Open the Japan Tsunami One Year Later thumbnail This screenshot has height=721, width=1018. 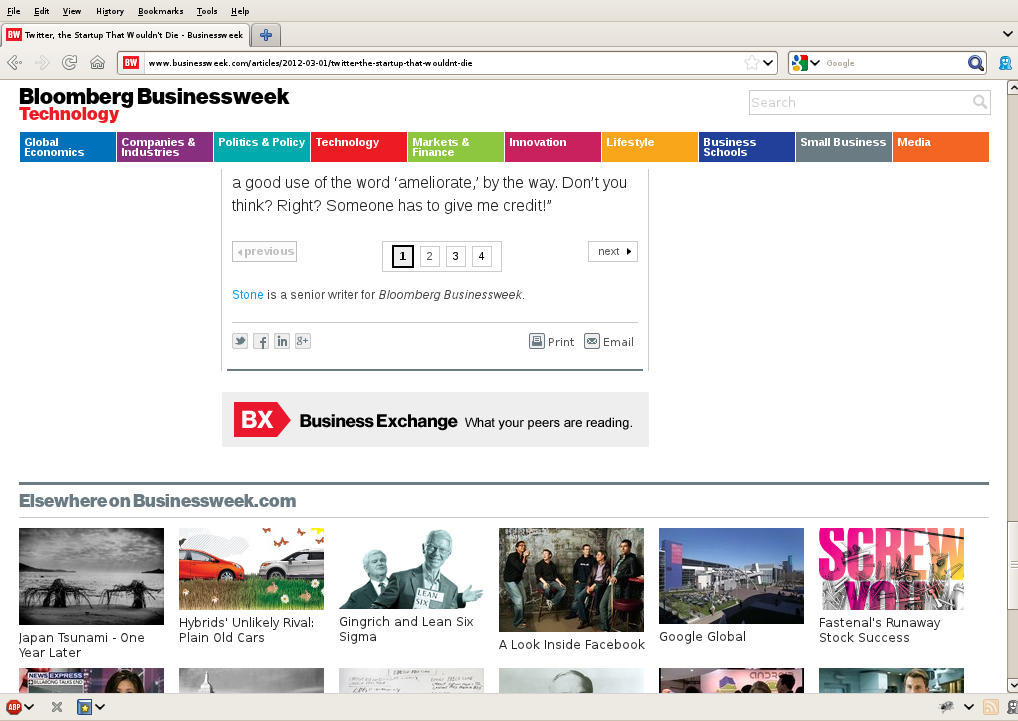[x=92, y=576]
